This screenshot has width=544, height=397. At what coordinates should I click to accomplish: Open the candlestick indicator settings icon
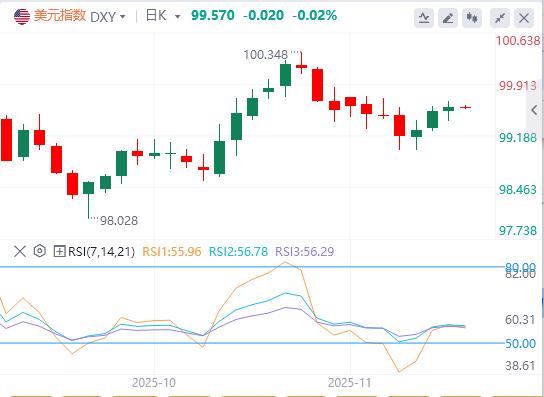click(x=472, y=17)
